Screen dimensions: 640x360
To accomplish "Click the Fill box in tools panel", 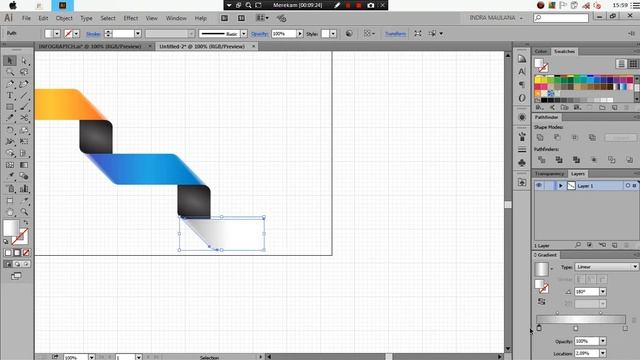I will pos(11,228).
